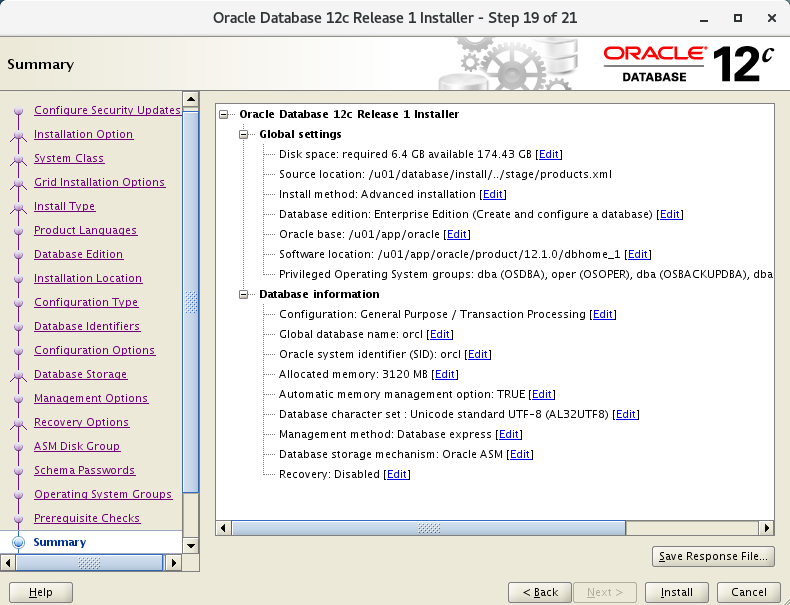Screen dimensions: 790x605
Task: Open the Database Storage step in sidebar
Action: tap(80, 374)
